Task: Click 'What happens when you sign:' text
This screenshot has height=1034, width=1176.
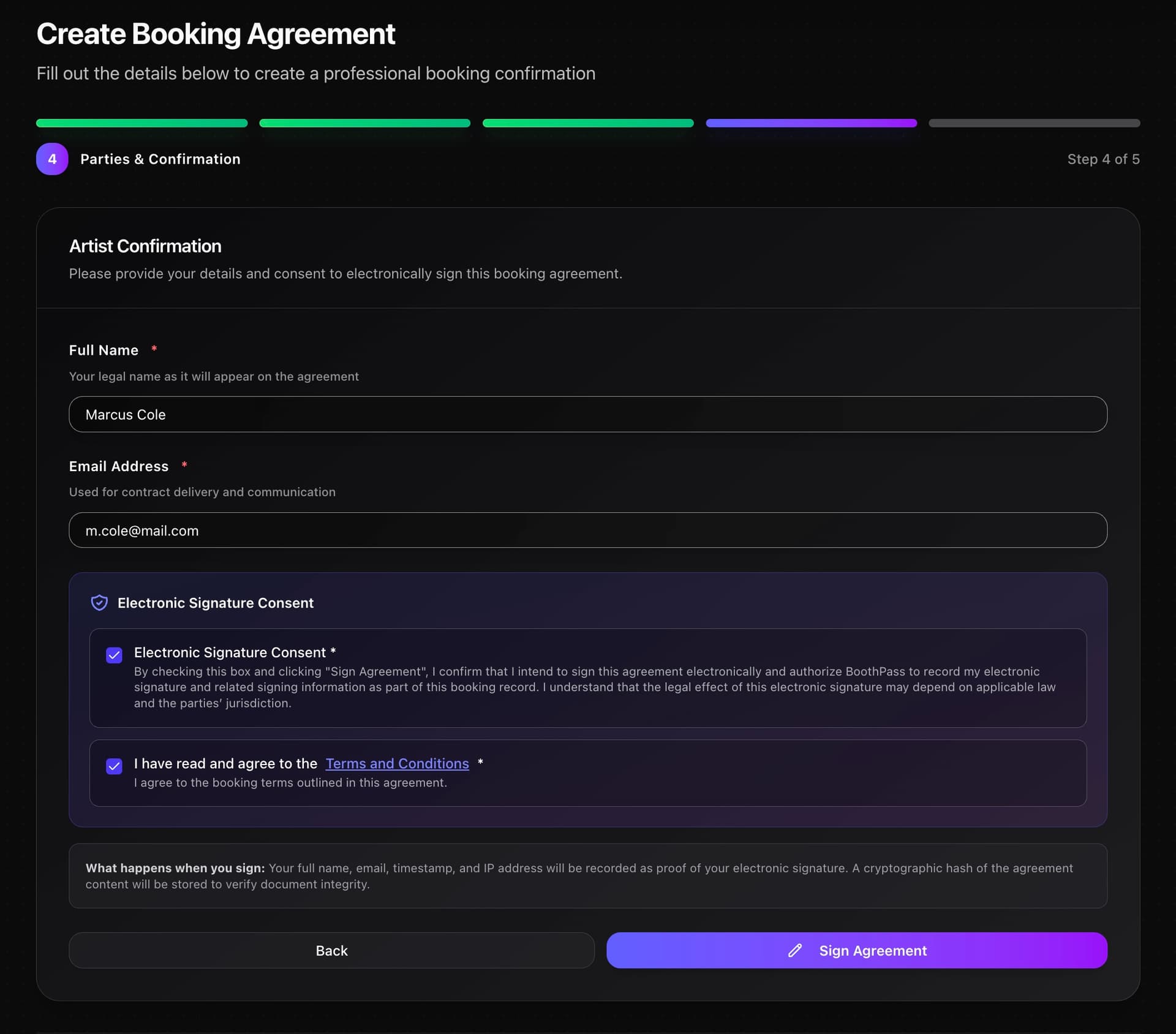Action: point(175,868)
